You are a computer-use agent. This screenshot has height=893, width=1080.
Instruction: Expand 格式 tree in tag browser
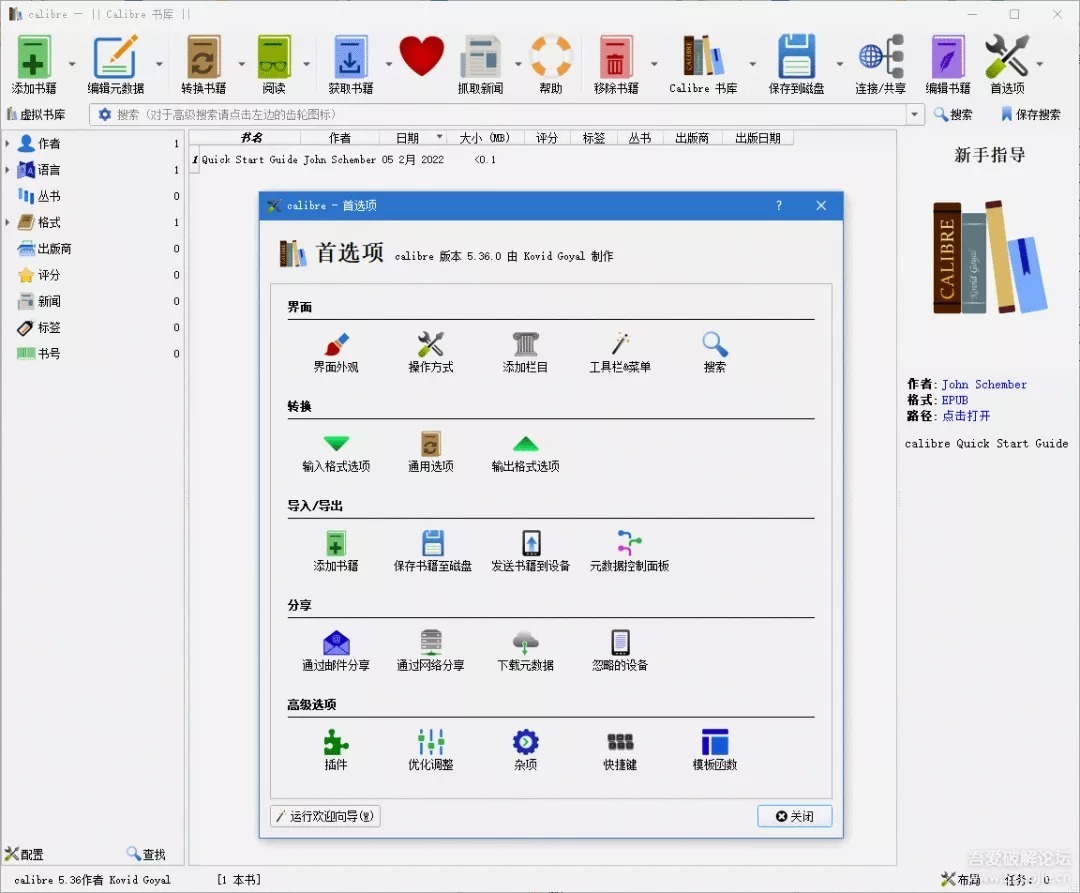(x=8, y=222)
